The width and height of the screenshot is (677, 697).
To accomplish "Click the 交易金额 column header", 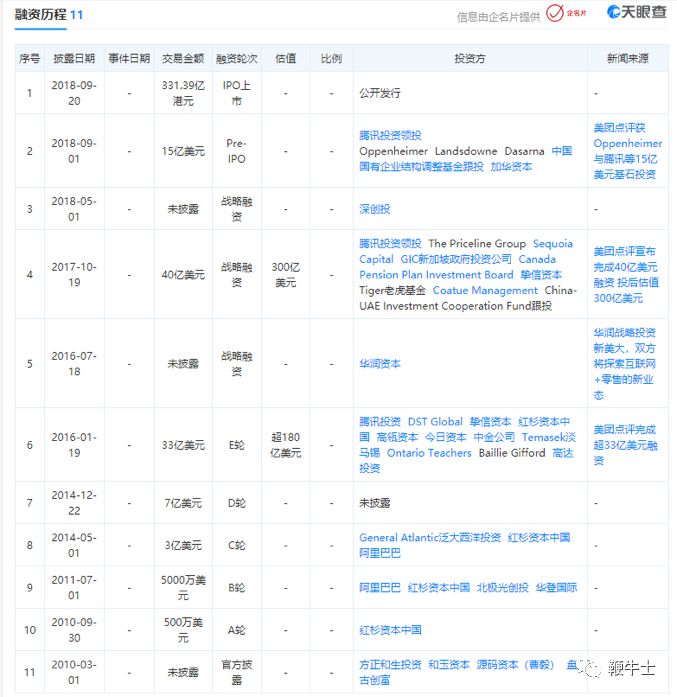I will pyautogui.click(x=183, y=58).
